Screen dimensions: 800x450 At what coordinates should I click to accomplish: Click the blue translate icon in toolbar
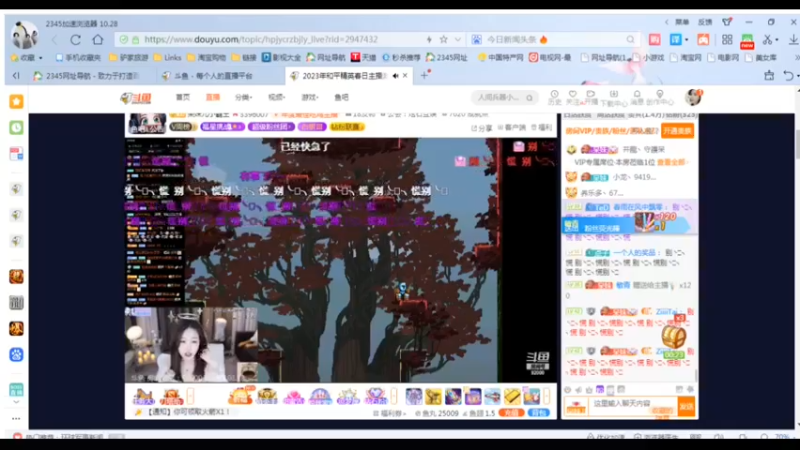point(676,39)
